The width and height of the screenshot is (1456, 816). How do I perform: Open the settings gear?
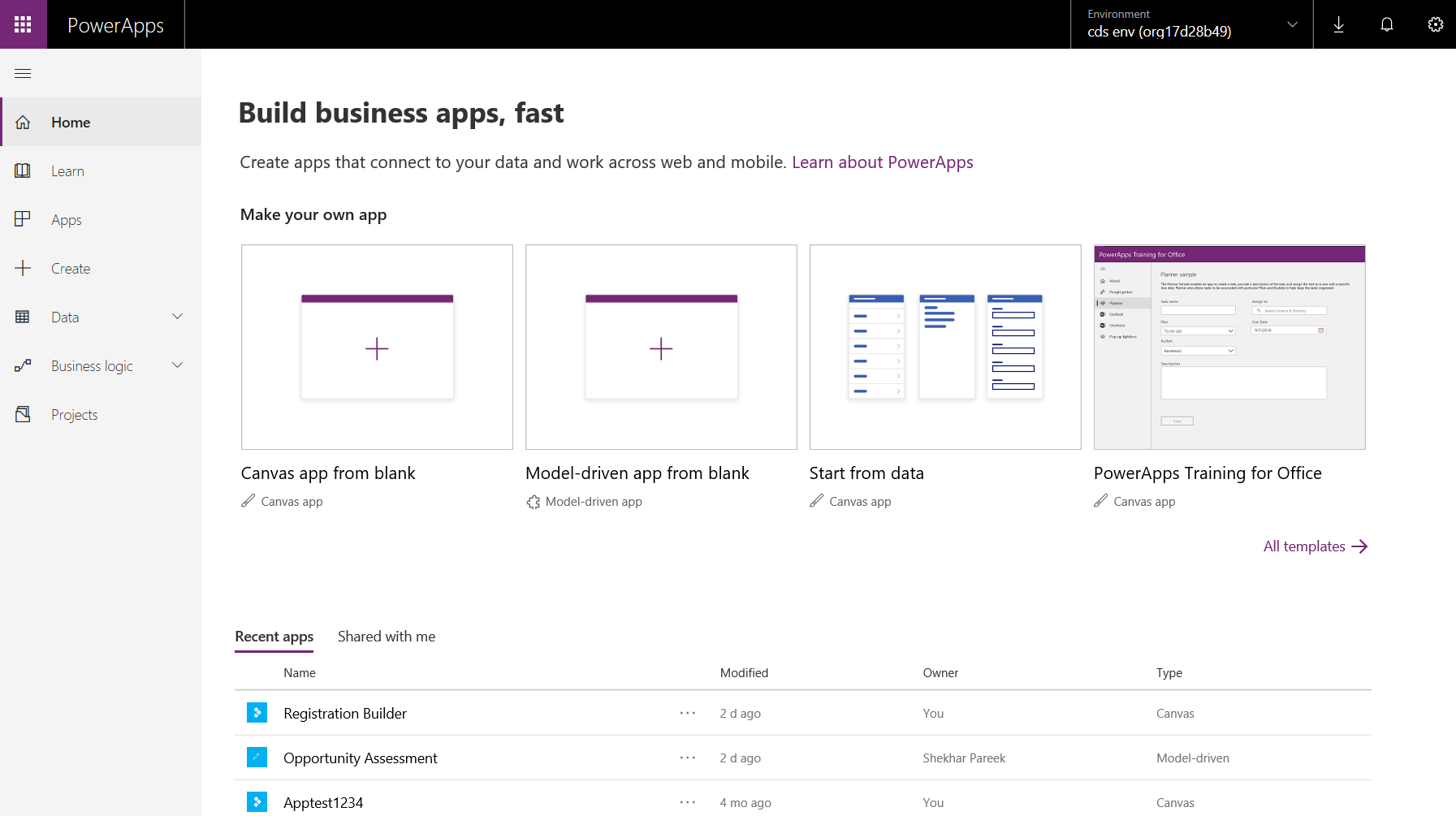[1435, 24]
